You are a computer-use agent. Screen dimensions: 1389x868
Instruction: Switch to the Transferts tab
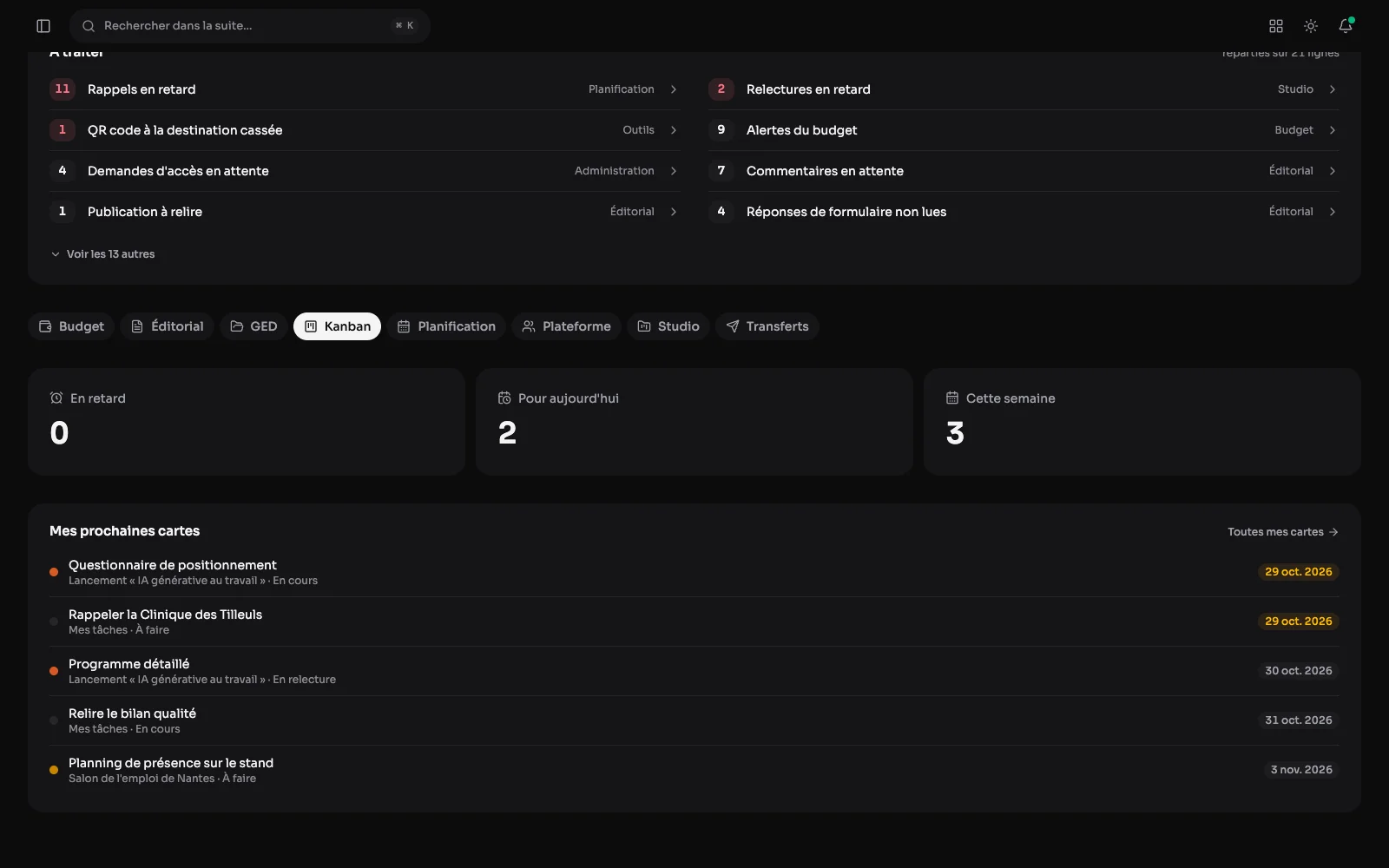pyautogui.click(x=767, y=326)
